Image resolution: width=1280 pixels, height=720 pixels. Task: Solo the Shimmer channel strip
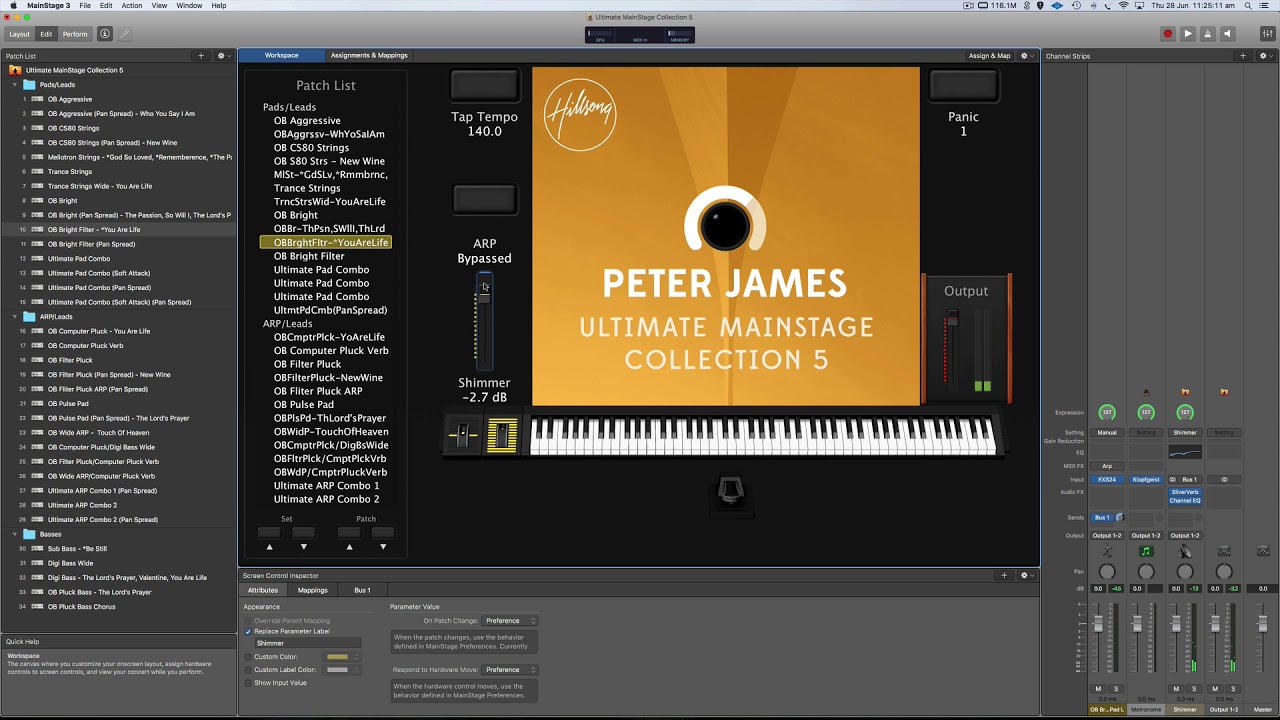point(1194,689)
